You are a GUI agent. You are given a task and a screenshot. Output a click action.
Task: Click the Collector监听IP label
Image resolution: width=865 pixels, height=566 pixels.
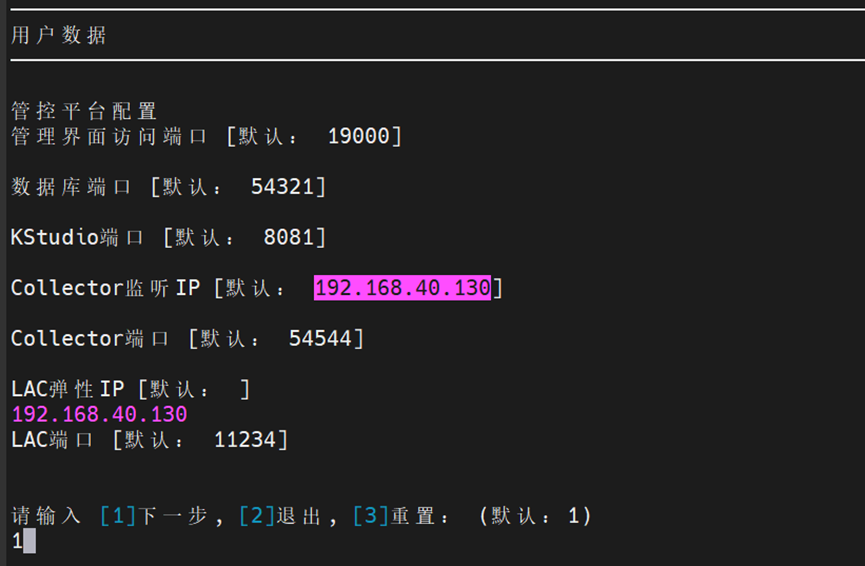click(105, 288)
